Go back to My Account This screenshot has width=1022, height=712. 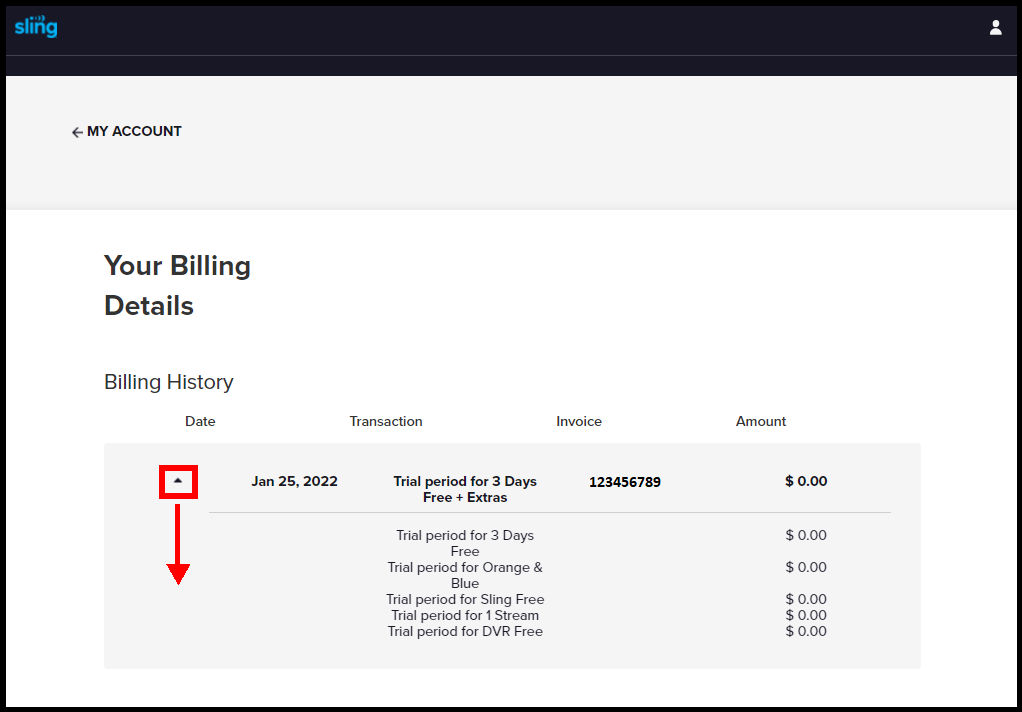126,132
